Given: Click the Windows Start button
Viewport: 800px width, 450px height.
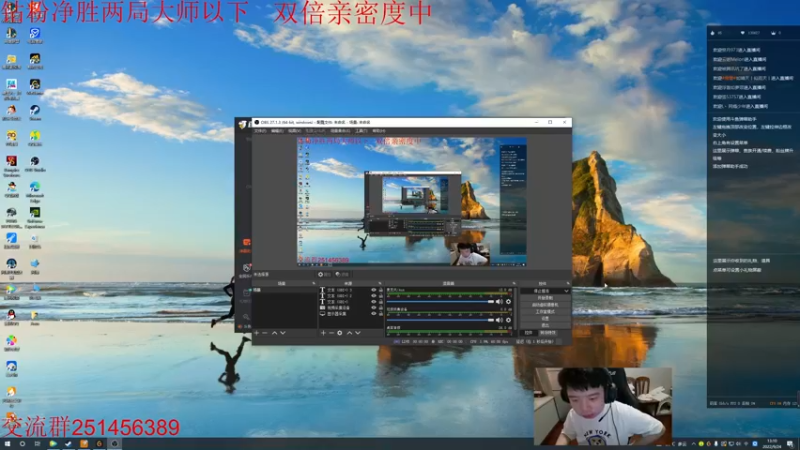Looking at the screenshot, I should point(8,444).
